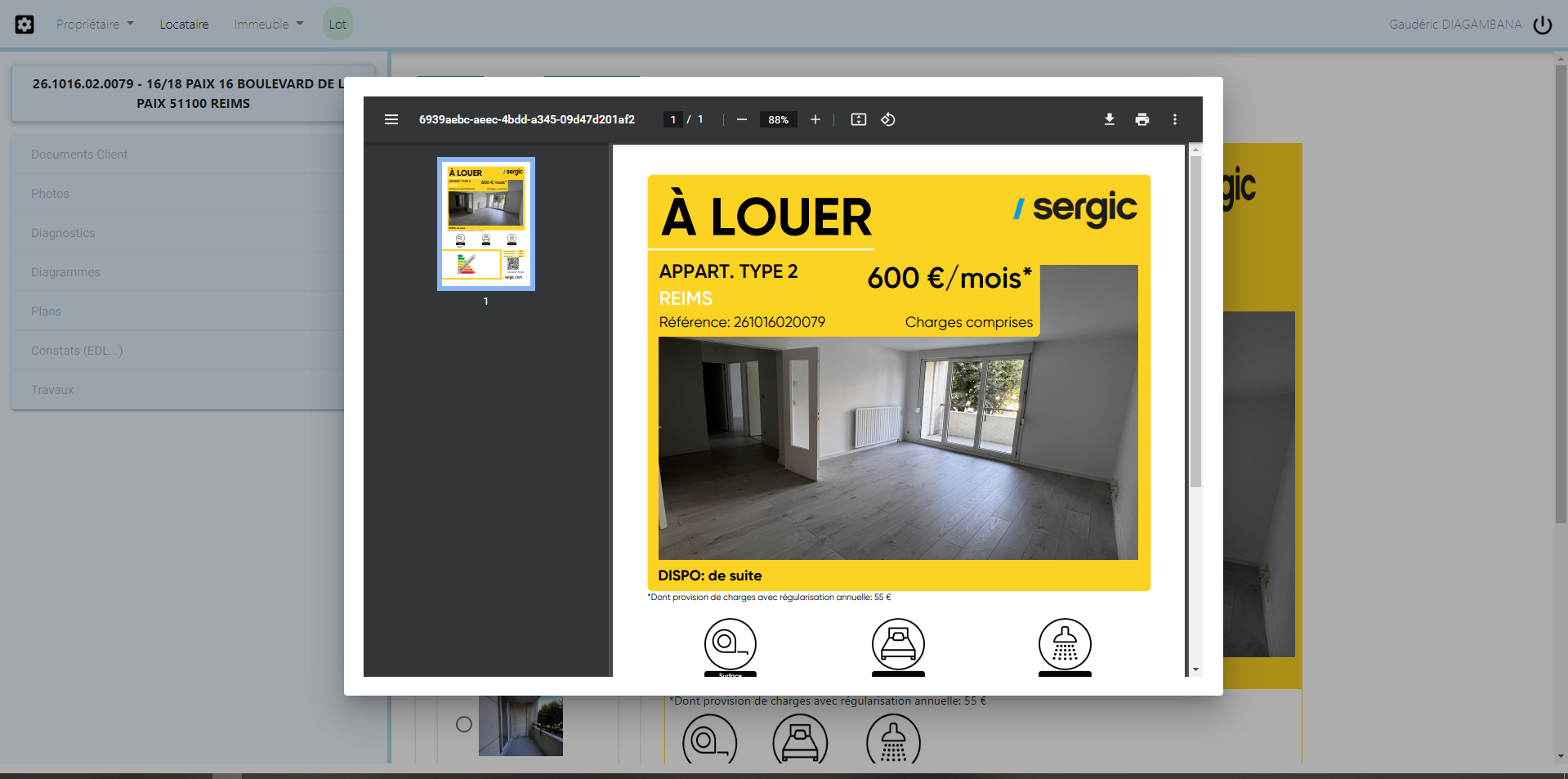Click the main page scrollbar down arrow

[x=1561, y=757]
